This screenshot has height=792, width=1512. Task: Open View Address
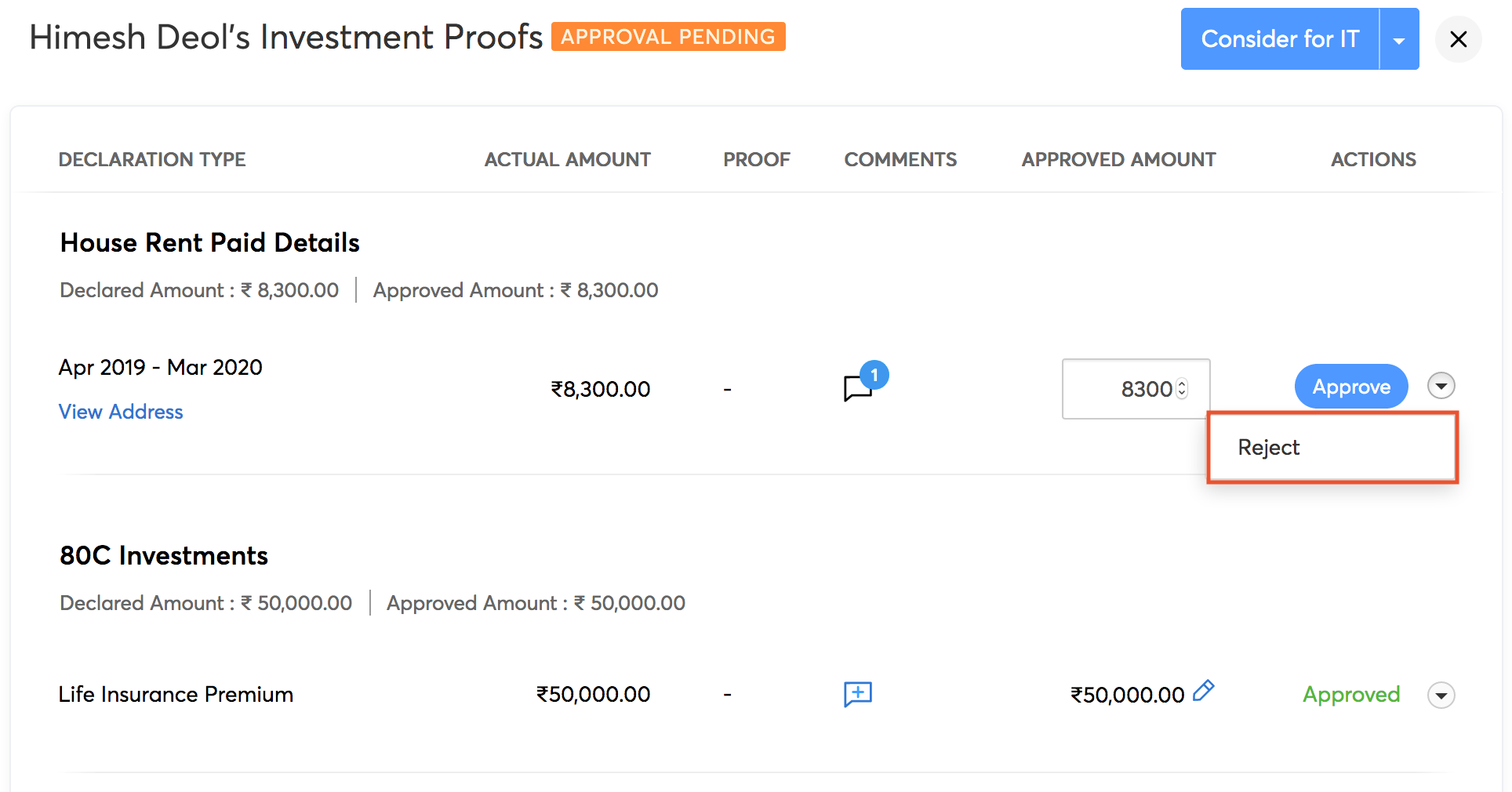tap(120, 411)
